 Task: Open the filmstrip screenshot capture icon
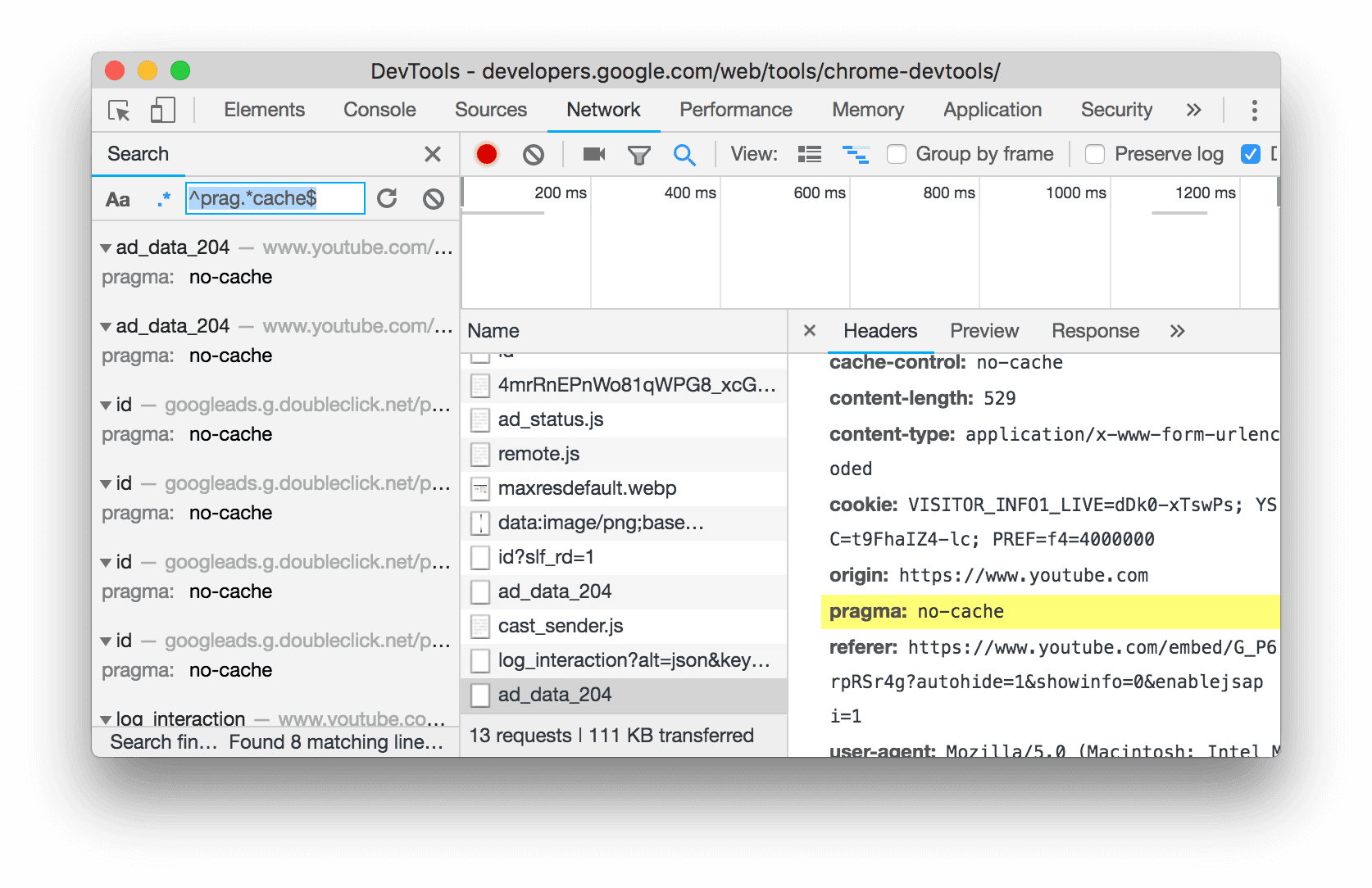[x=593, y=153]
